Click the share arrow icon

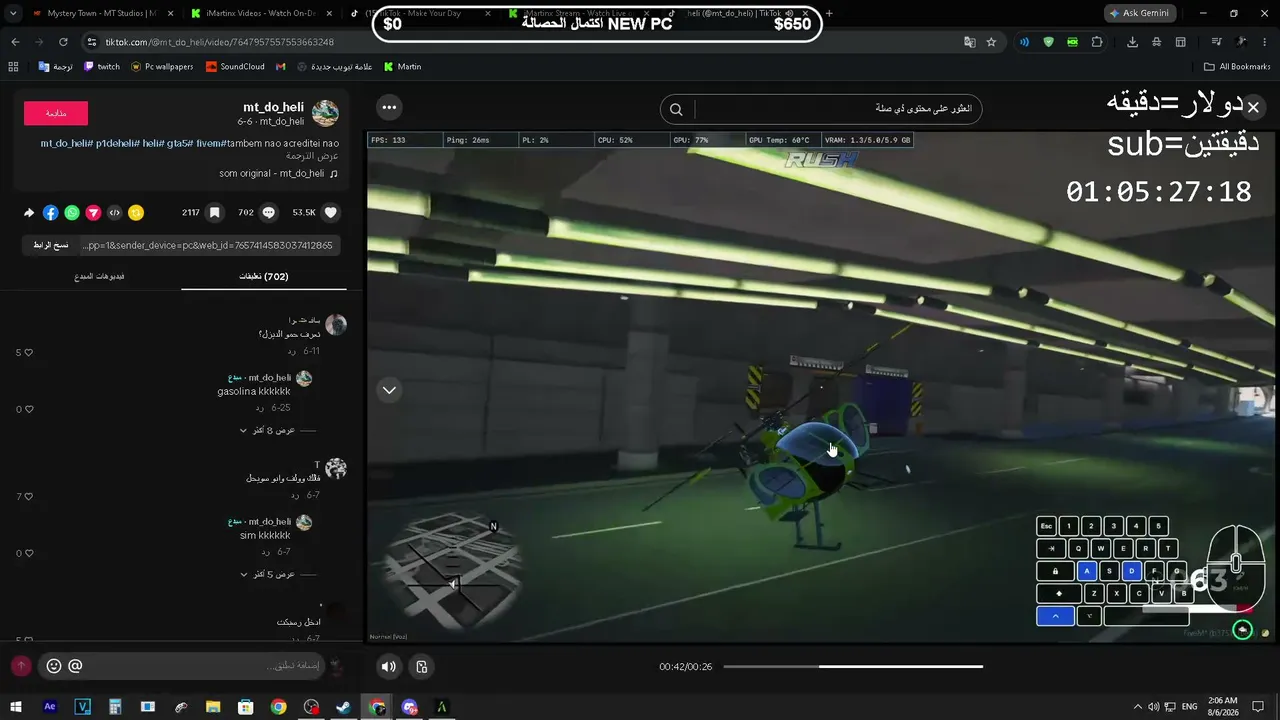coord(29,213)
